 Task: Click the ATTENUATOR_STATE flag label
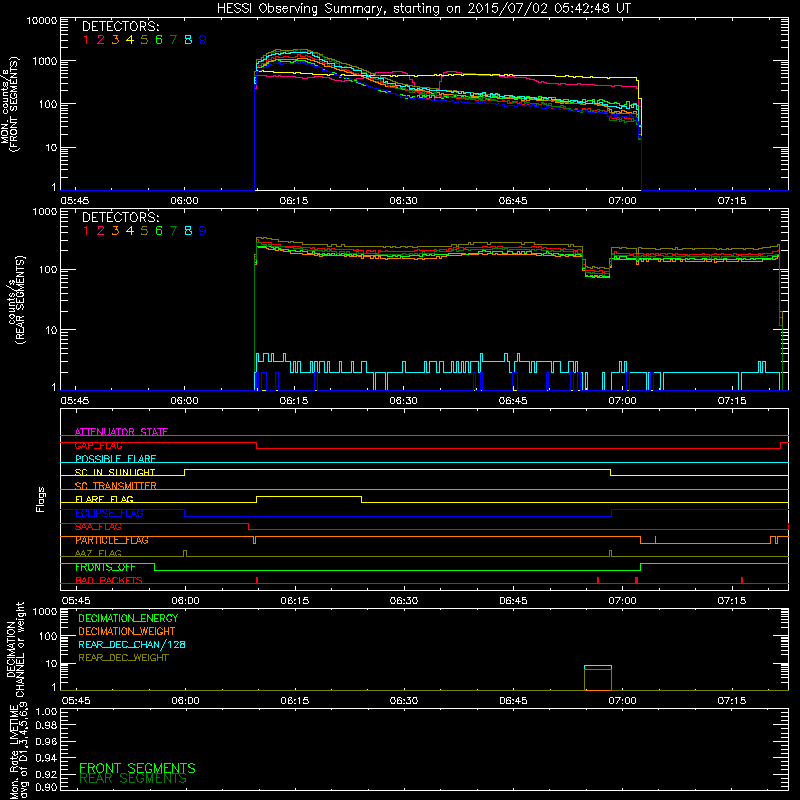click(x=121, y=432)
